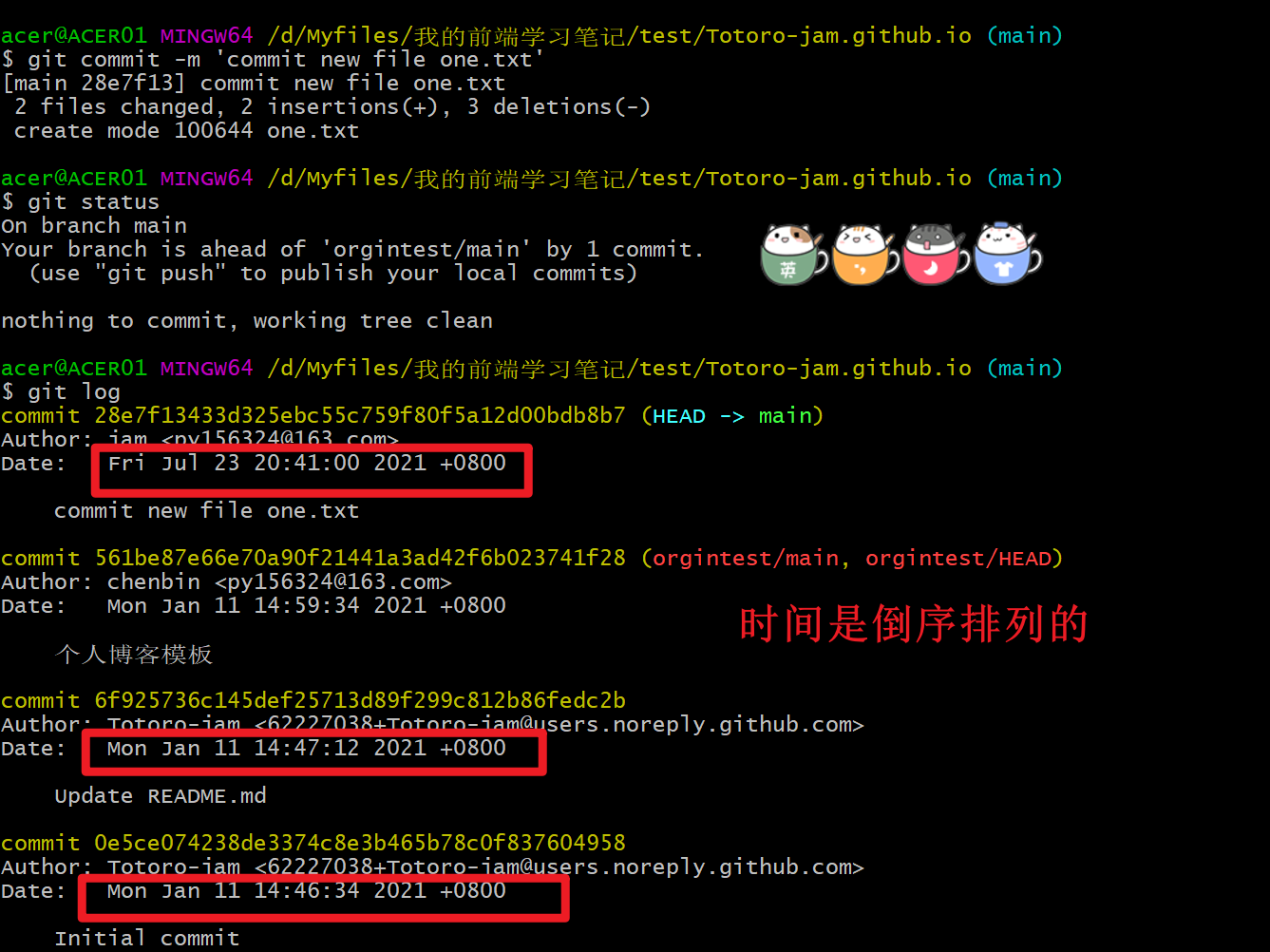The width and height of the screenshot is (1270, 952).
Task: Click the highlighted Mon Jan 11 14:47:12 date
Action: click(x=307, y=748)
